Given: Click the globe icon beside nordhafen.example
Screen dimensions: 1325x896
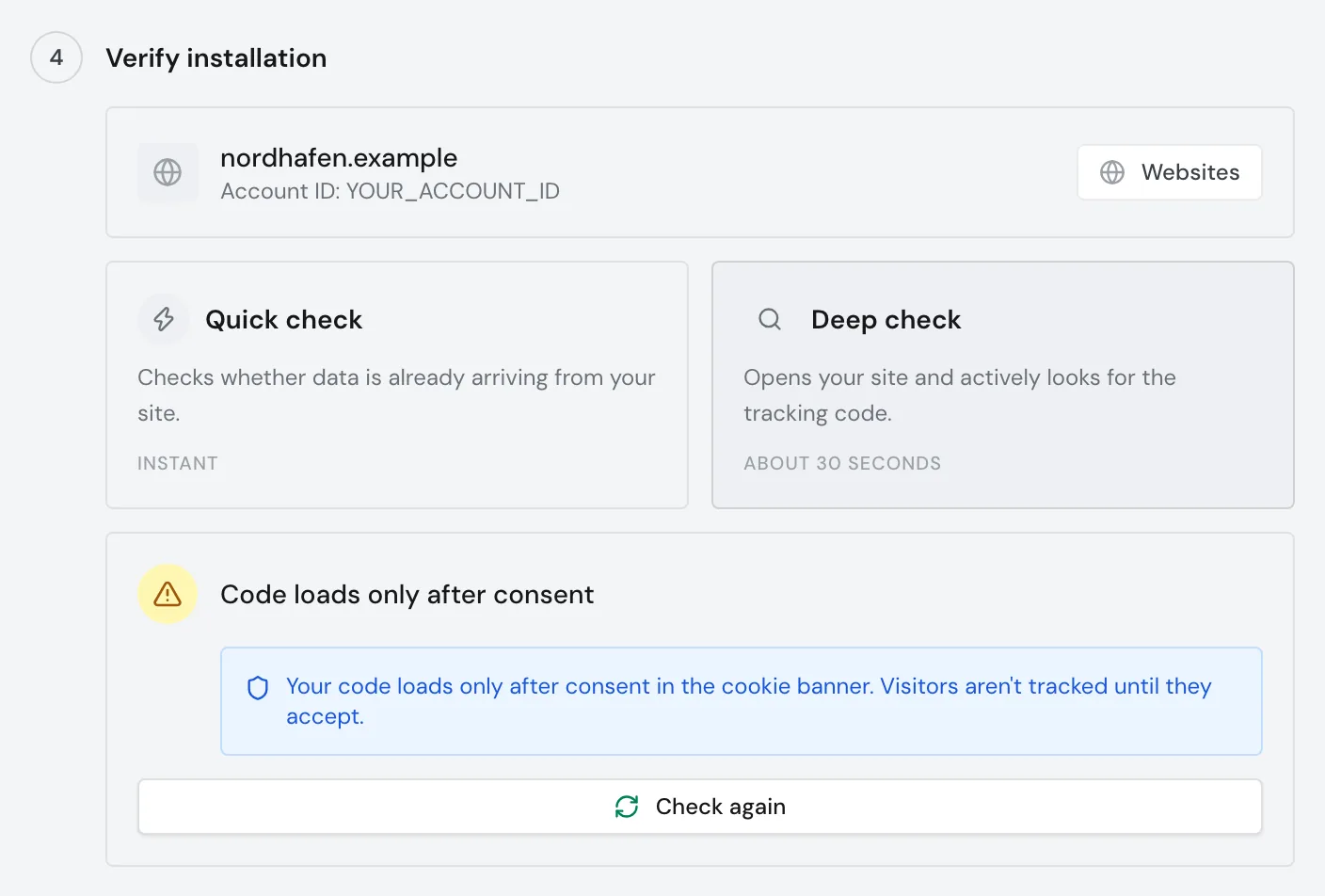Looking at the screenshot, I should click(168, 172).
